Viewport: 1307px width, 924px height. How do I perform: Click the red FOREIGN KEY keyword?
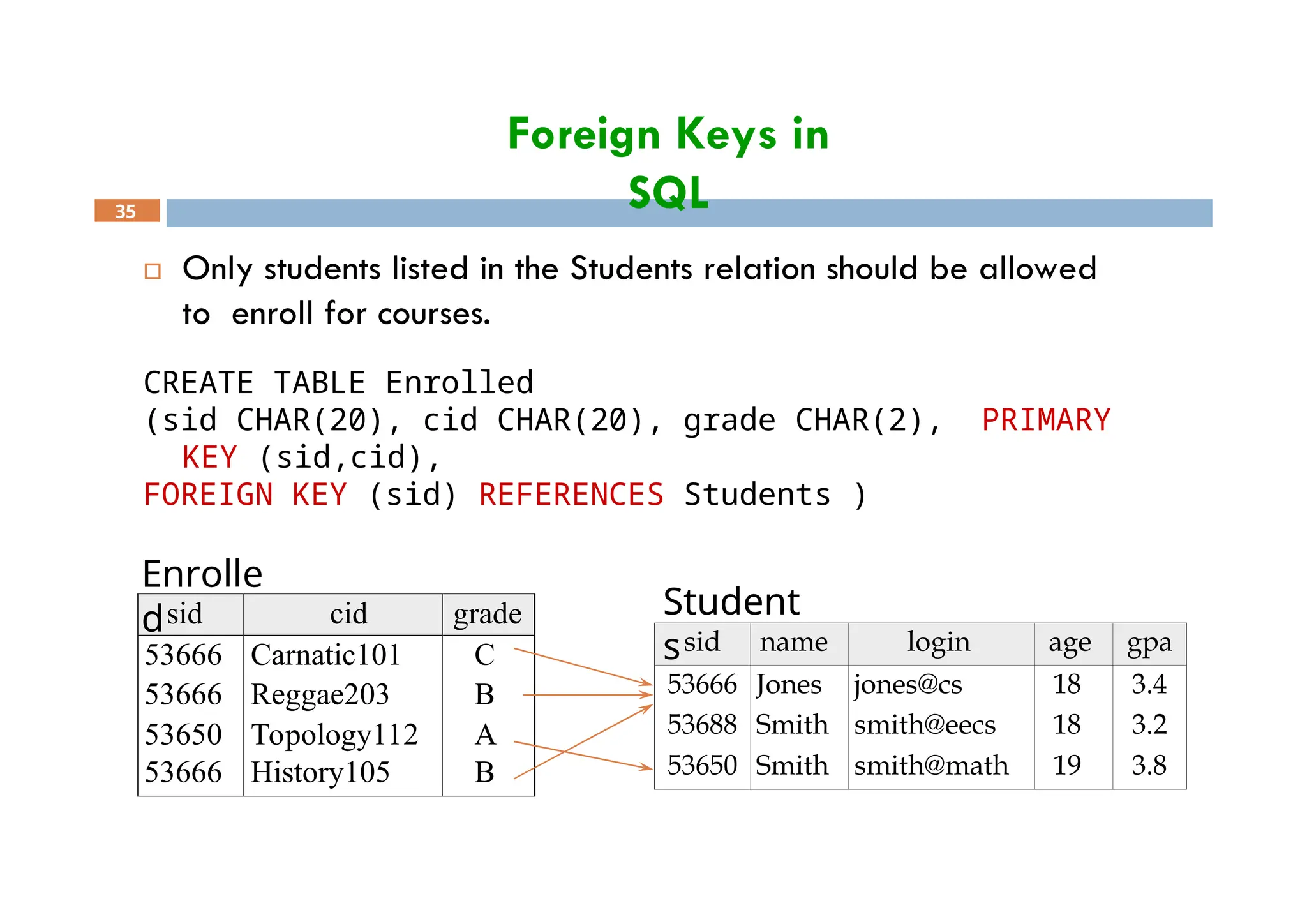pos(245,495)
